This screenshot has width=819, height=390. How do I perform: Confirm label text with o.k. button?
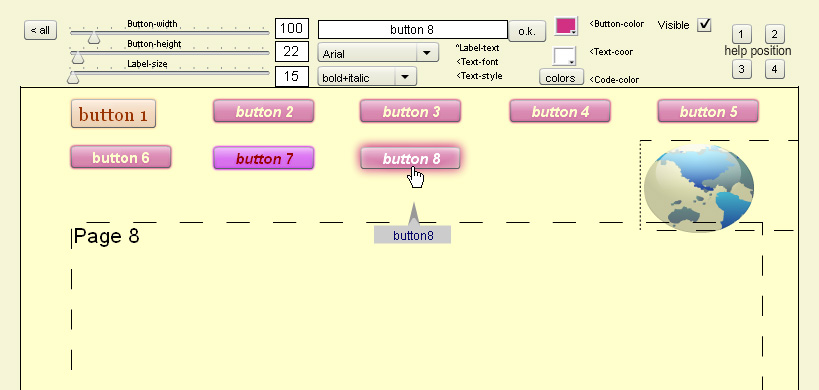point(526,31)
